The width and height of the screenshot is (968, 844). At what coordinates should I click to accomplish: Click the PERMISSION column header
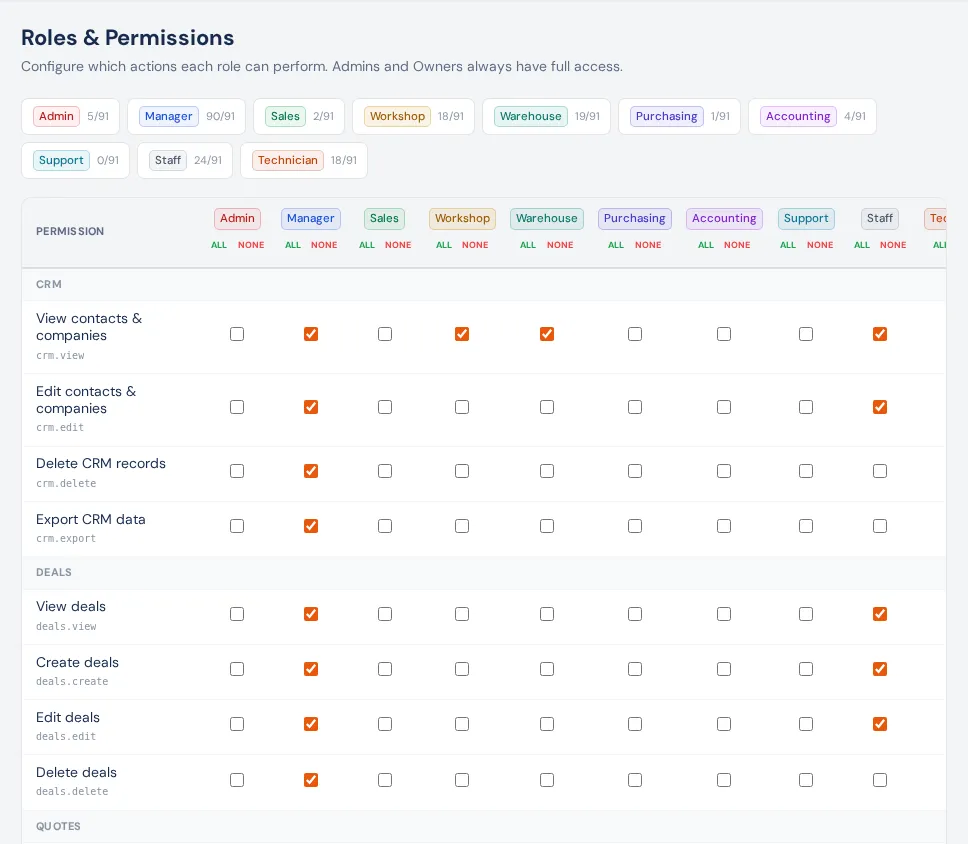point(70,232)
